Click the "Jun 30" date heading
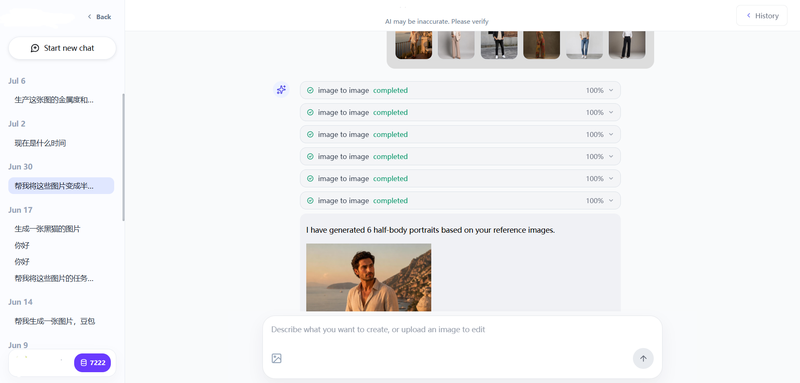The image size is (800, 383). point(20,167)
